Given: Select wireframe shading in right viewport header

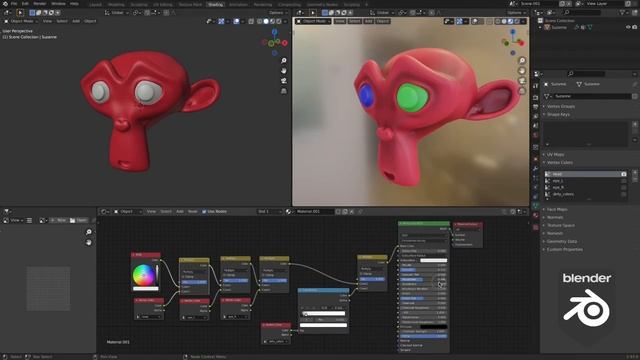Looking at the screenshot, I should [x=498, y=21].
